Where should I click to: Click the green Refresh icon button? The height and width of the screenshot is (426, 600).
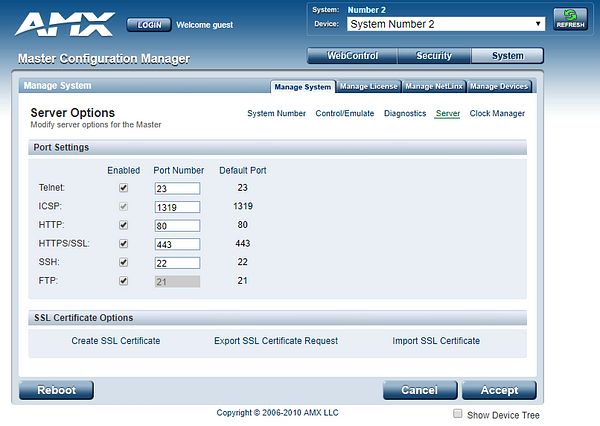(x=570, y=19)
